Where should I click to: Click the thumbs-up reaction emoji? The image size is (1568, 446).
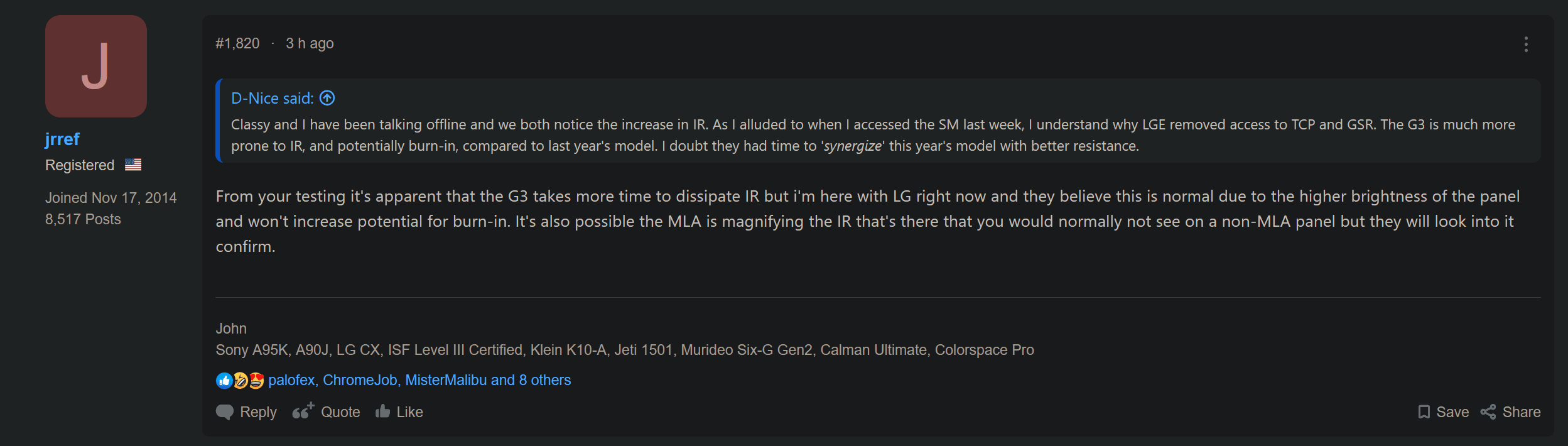click(x=224, y=380)
